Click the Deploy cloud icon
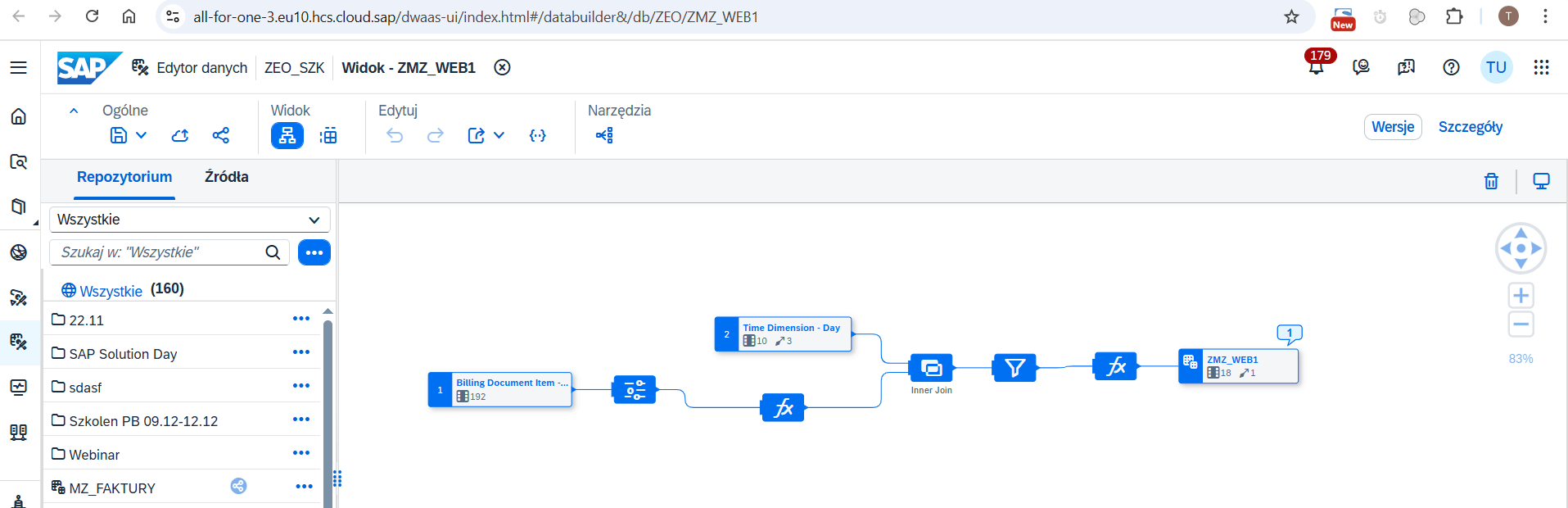This screenshot has height=508, width=1568. click(x=180, y=135)
